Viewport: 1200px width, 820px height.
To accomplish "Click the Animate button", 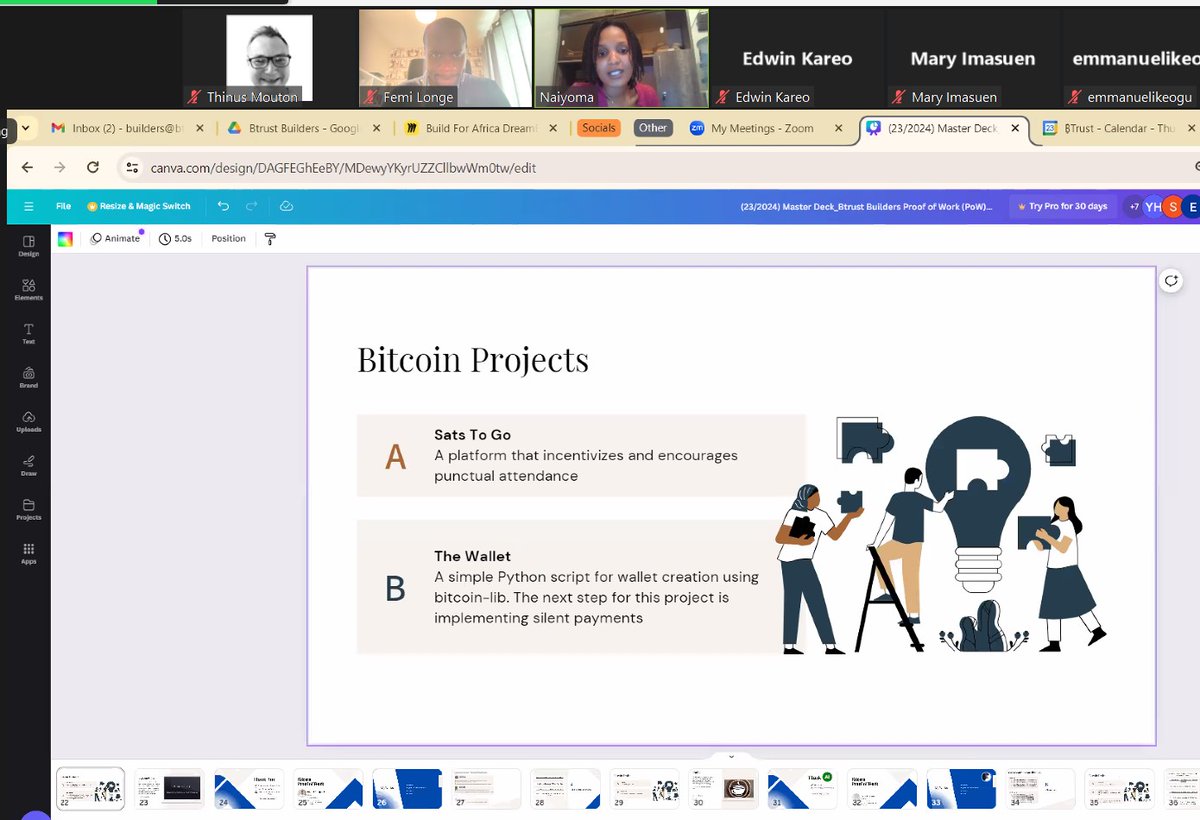I will [116, 239].
